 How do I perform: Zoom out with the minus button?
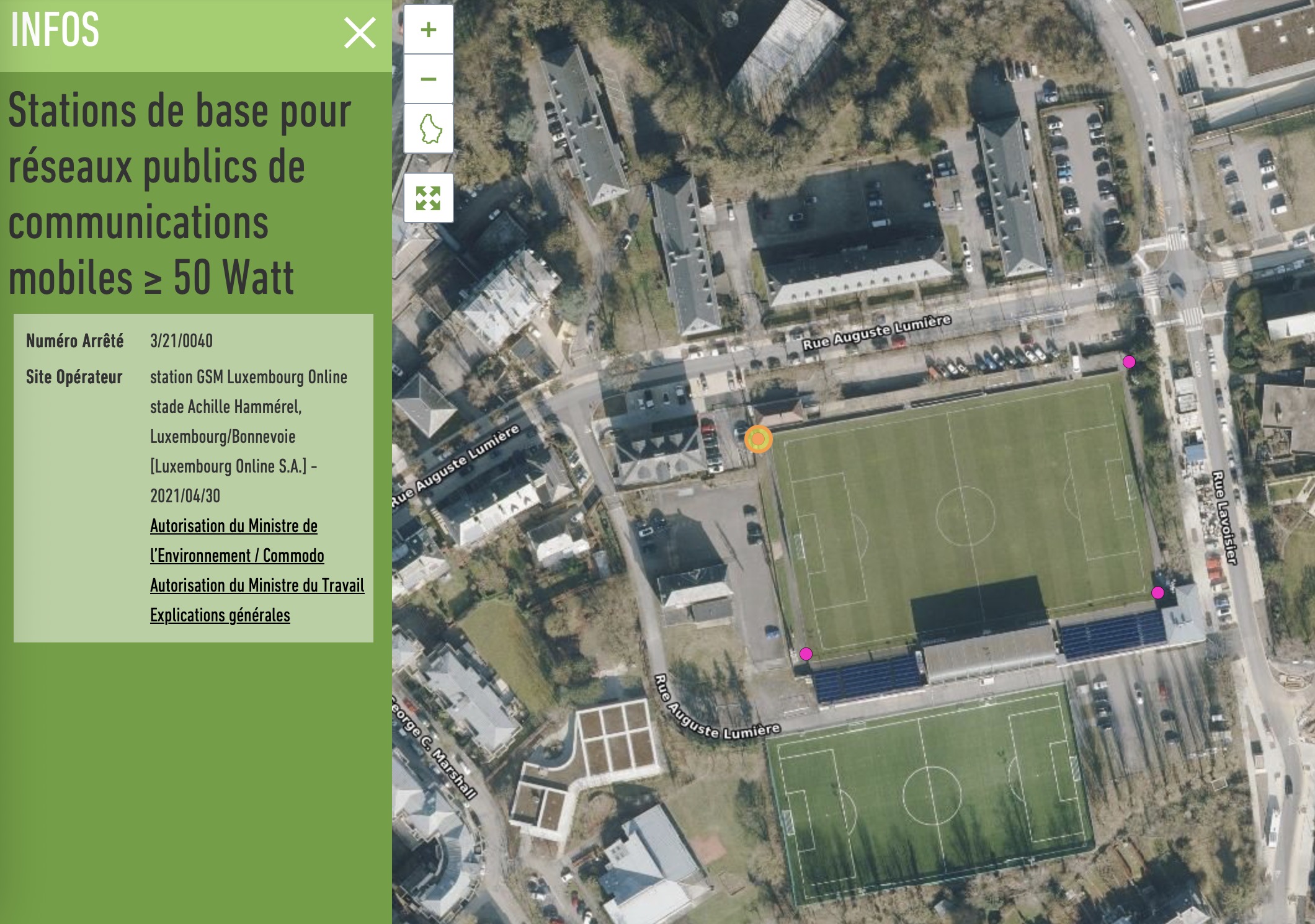tap(428, 79)
